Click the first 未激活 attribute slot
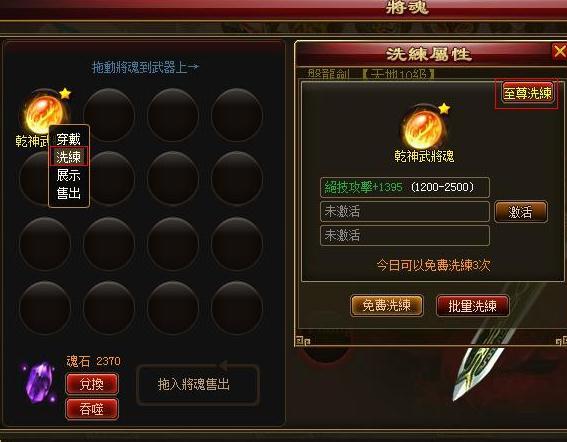 (405, 212)
